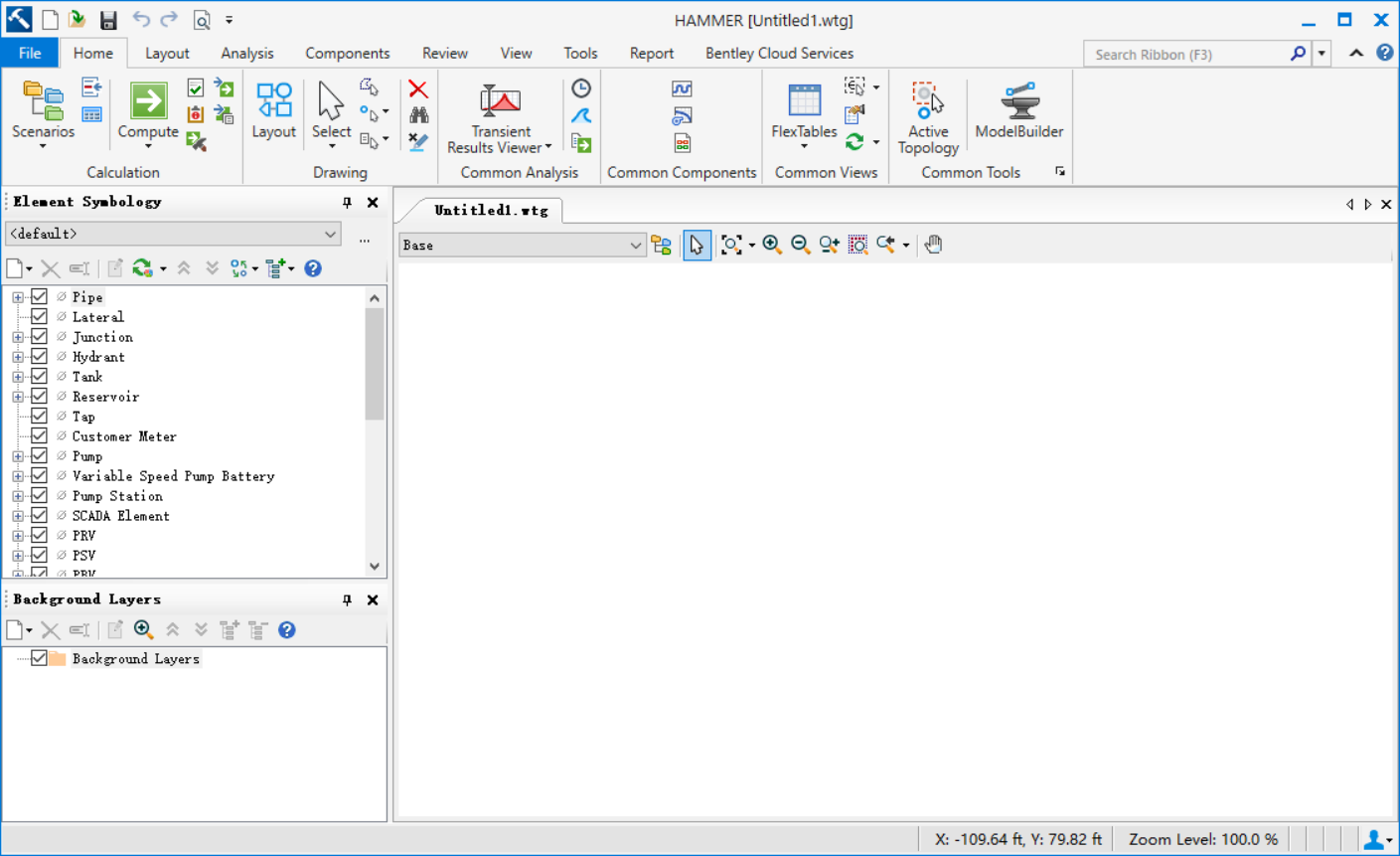Run Compute in Calculation group

[x=148, y=113]
